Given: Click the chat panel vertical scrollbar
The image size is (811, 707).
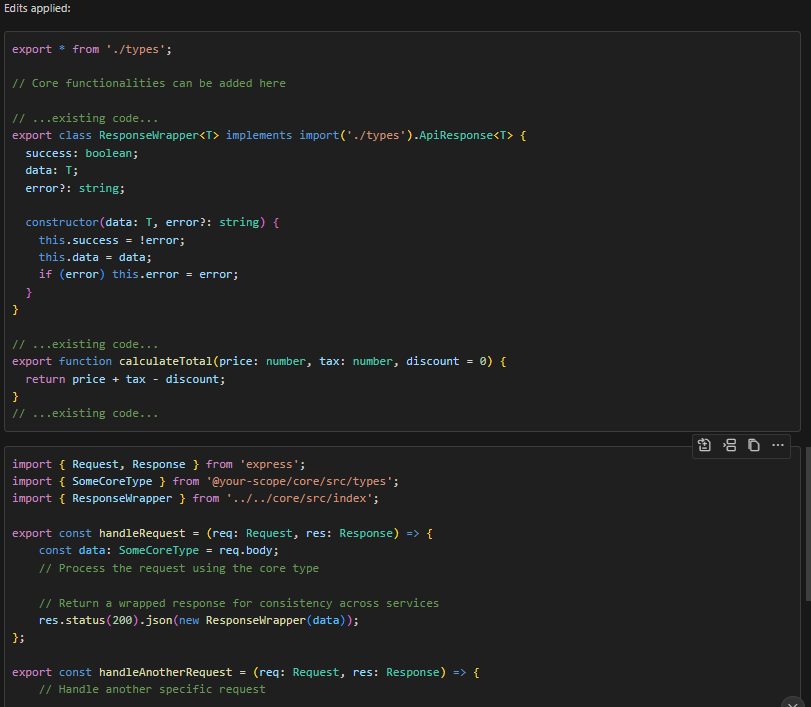Looking at the screenshot, I should click(x=808, y=523).
